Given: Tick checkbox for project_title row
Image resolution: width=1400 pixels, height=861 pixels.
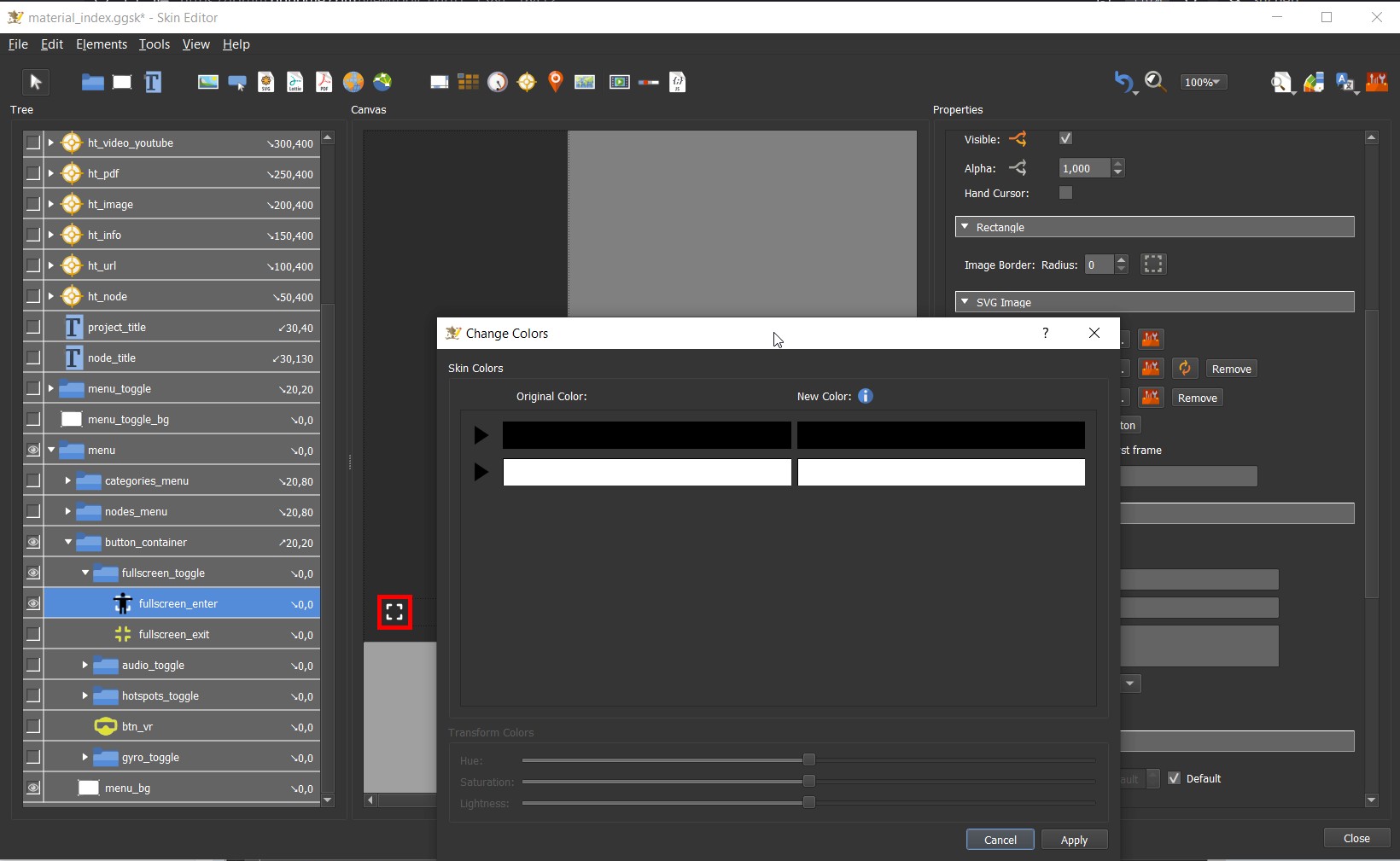Looking at the screenshot, I should (x=32, y=327).
